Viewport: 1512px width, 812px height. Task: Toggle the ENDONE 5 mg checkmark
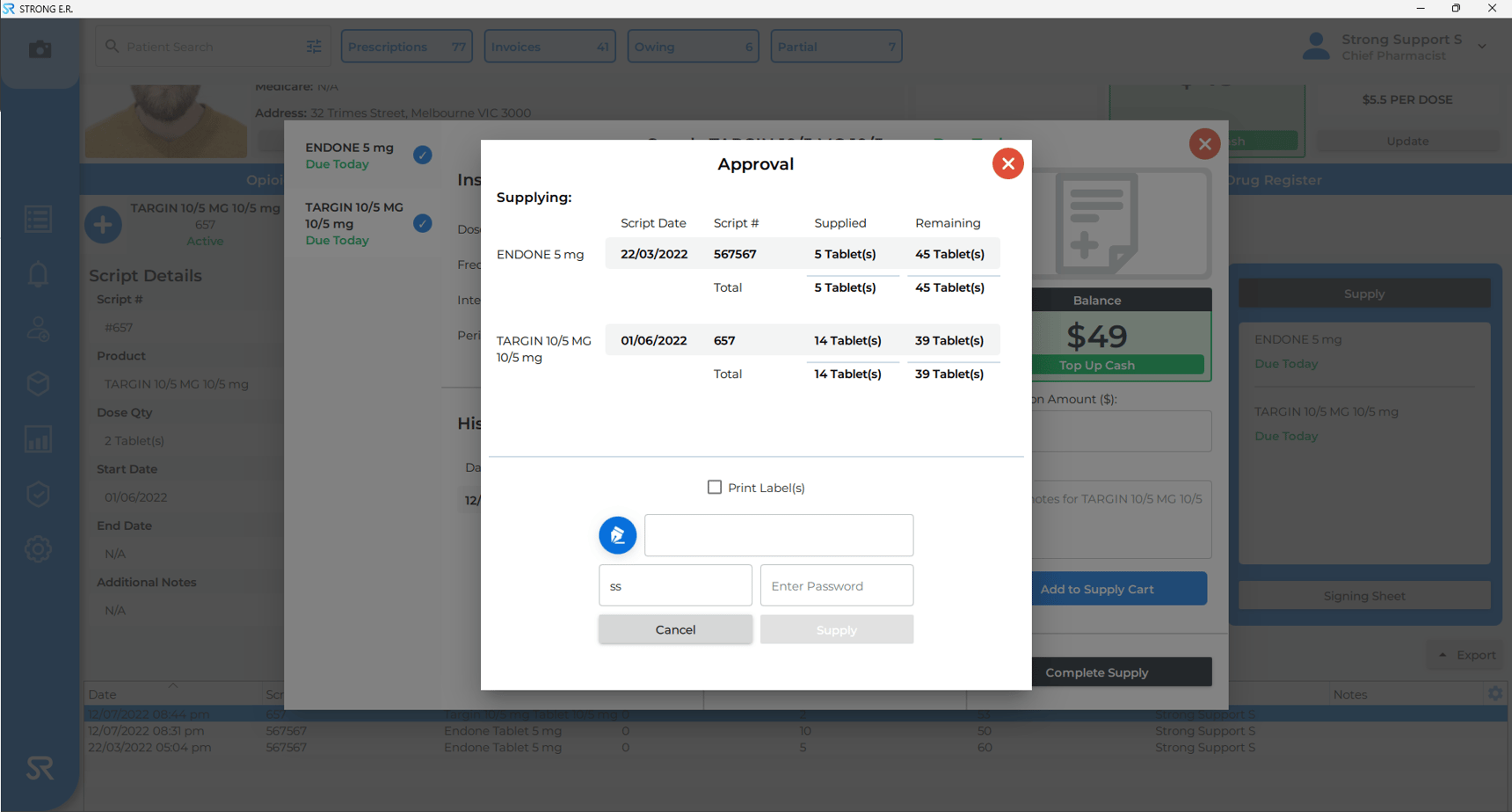click(423, 155)
